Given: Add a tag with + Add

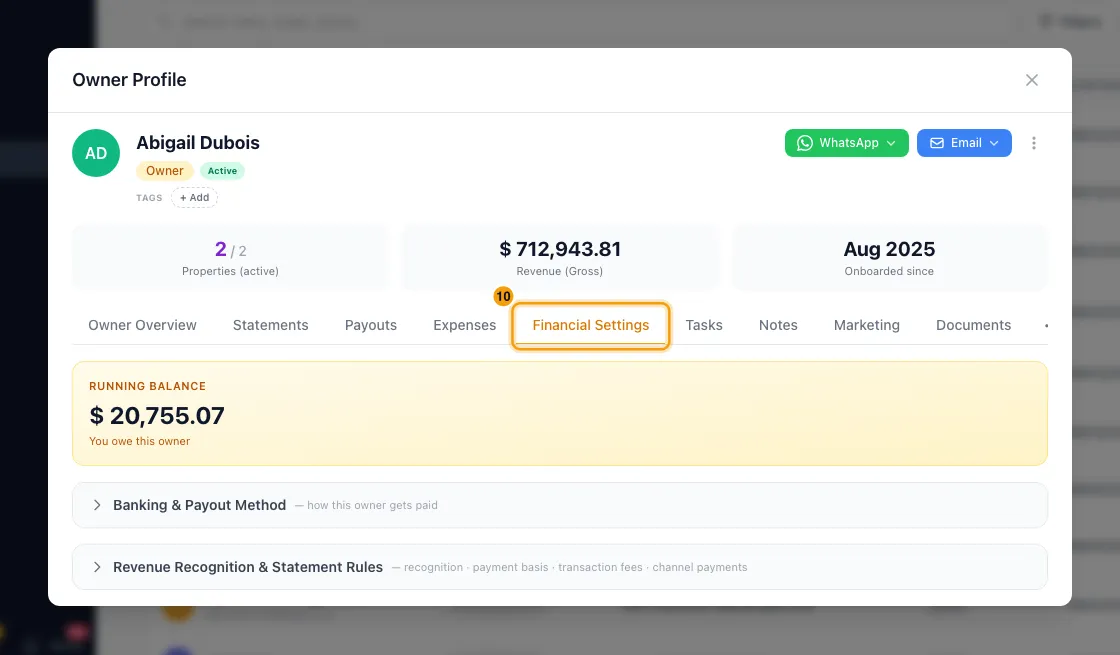Looking at the screenshot, I should pos(194,198).
